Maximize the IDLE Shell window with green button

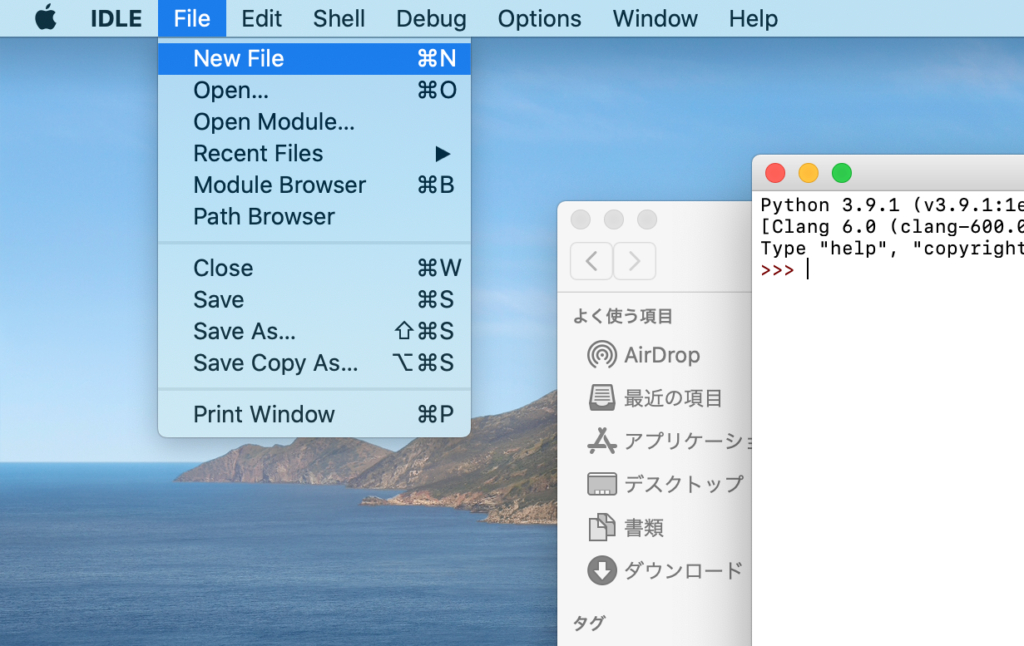click(842, 173)
